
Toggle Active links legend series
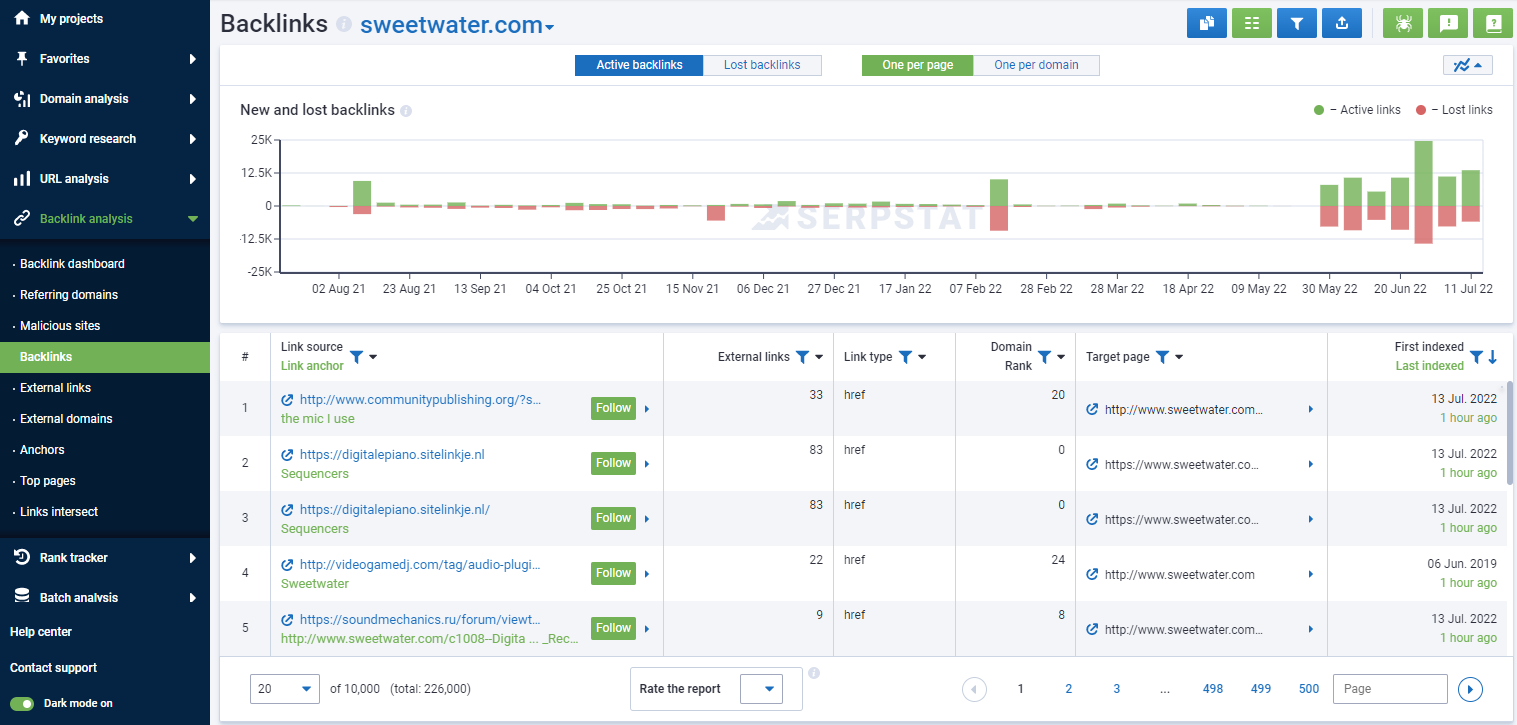1357,110
